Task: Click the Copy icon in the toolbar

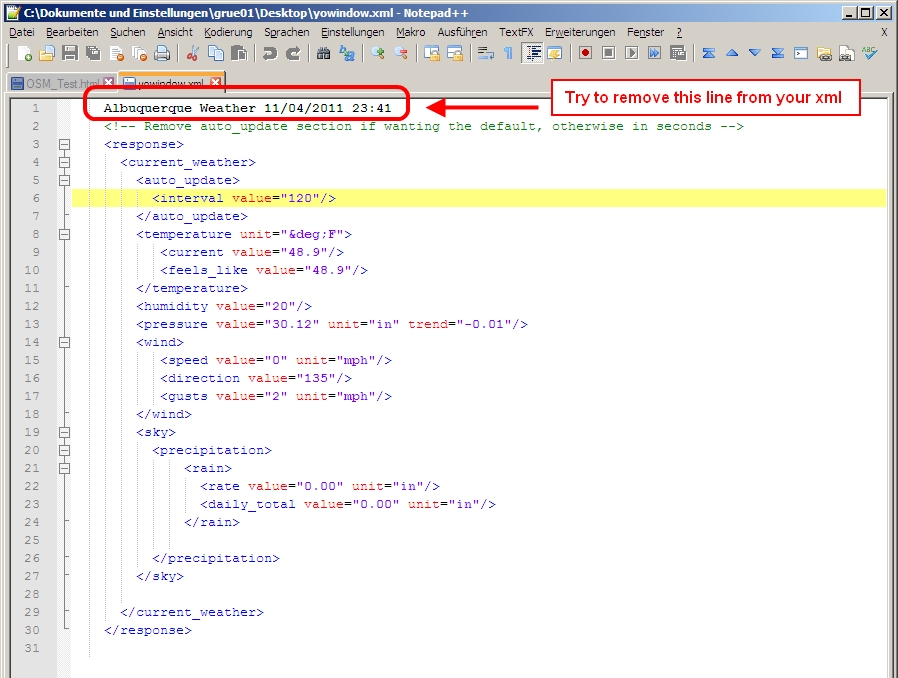Action: (x=215, y=53)
